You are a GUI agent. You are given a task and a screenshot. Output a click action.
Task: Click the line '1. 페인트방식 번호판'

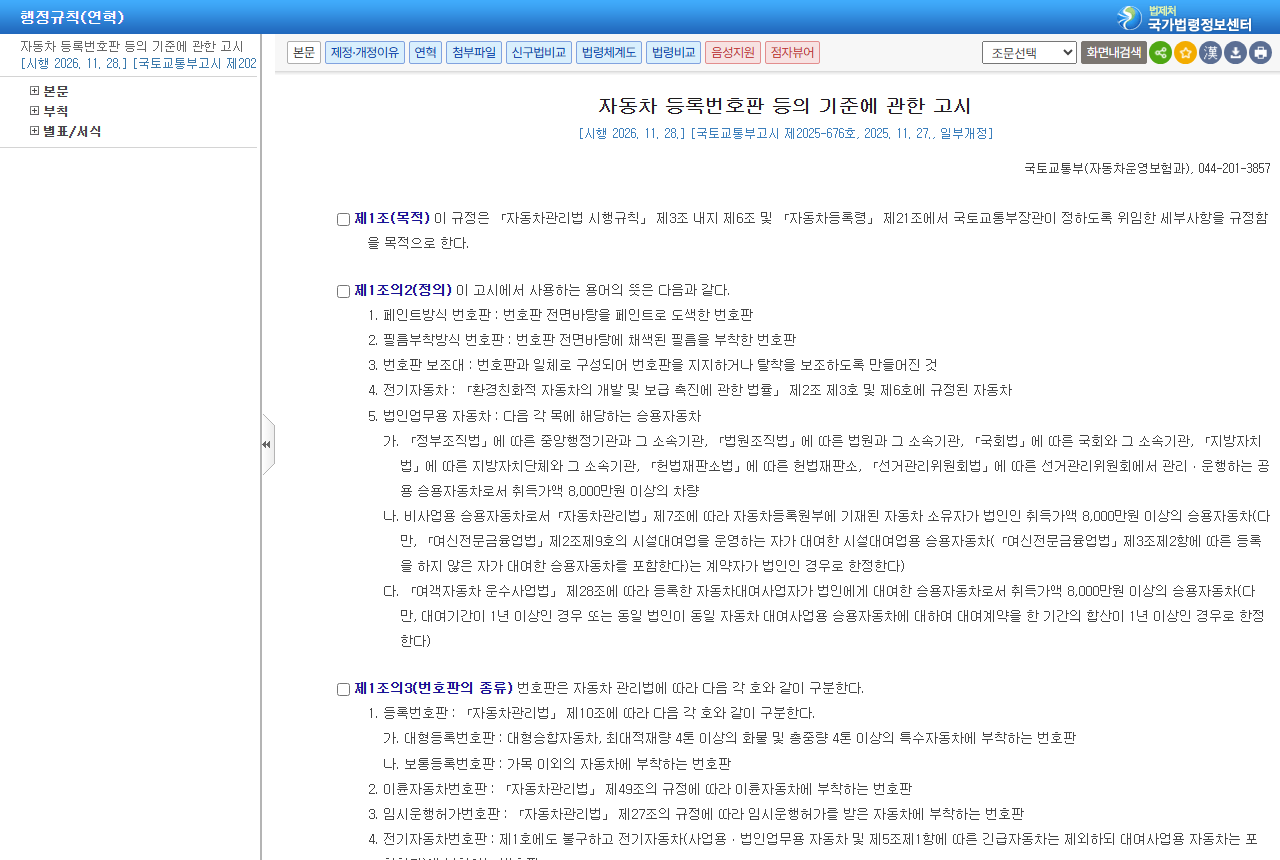[x=560, y=315]
